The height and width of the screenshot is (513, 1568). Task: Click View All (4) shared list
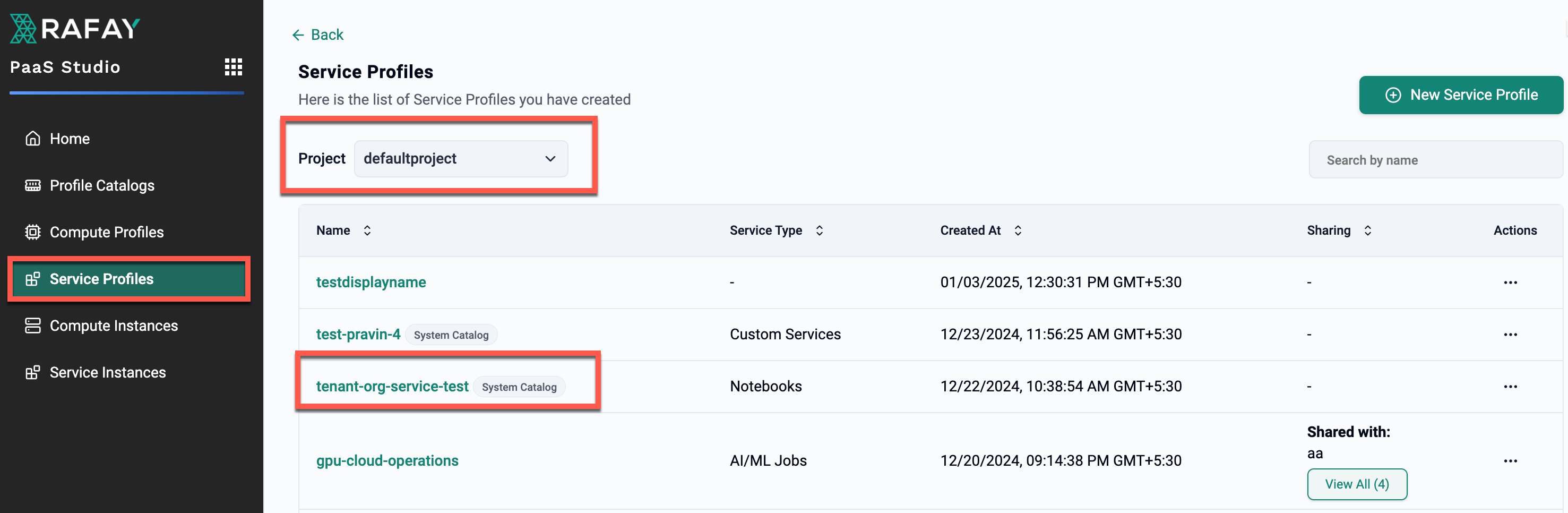click(1357, 484)
